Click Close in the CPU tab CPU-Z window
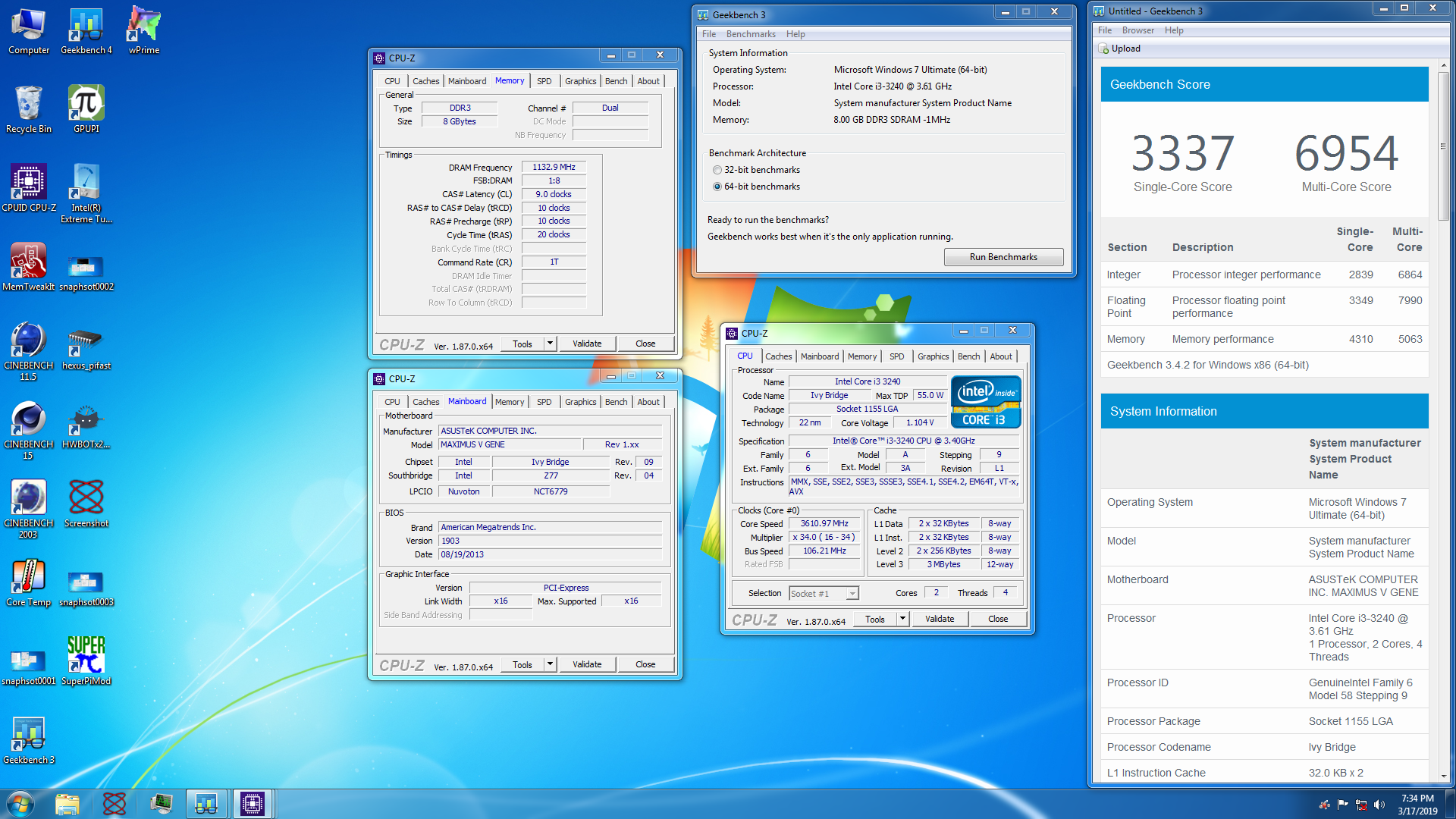The width and height of the screenshot is (1456, 819). 998,619
